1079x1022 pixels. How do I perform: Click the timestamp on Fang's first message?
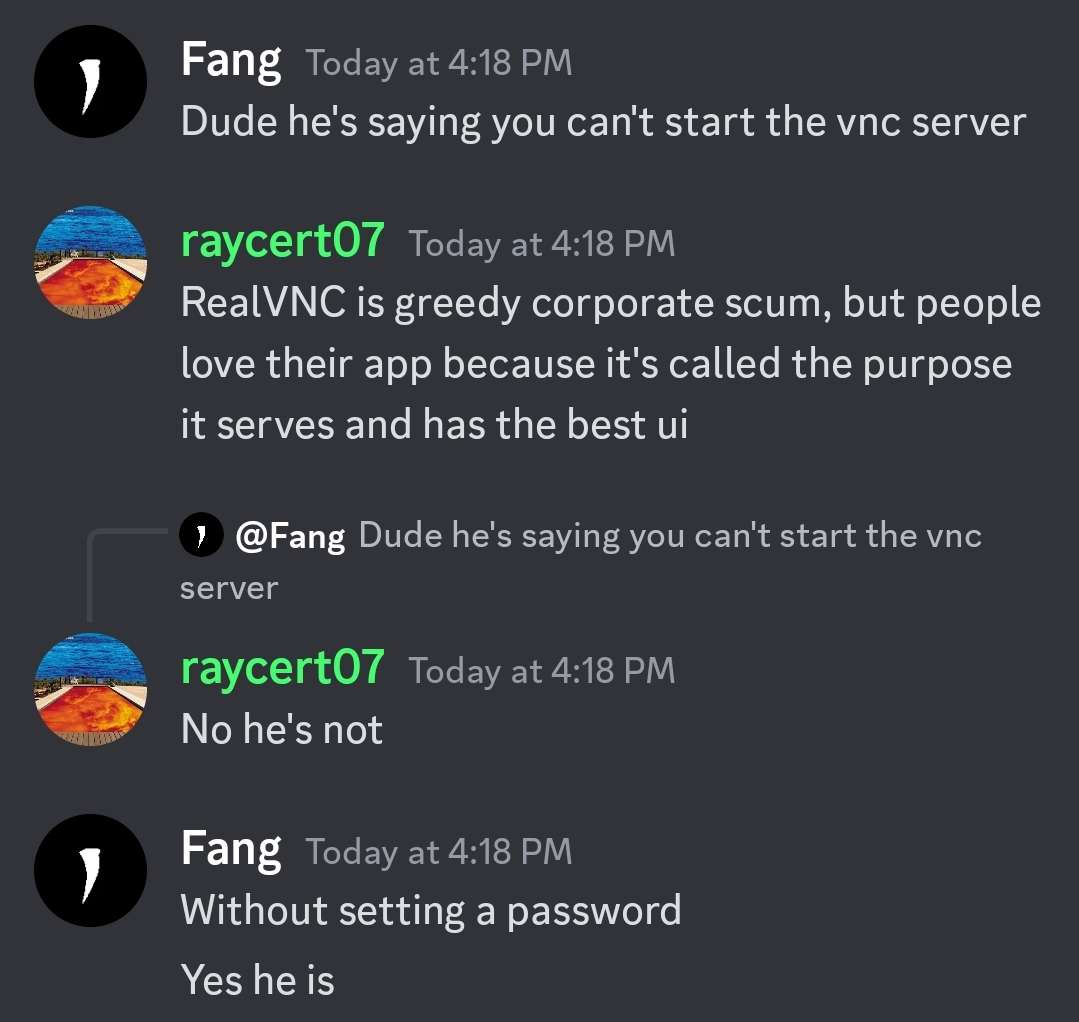(x=439, y=63)
